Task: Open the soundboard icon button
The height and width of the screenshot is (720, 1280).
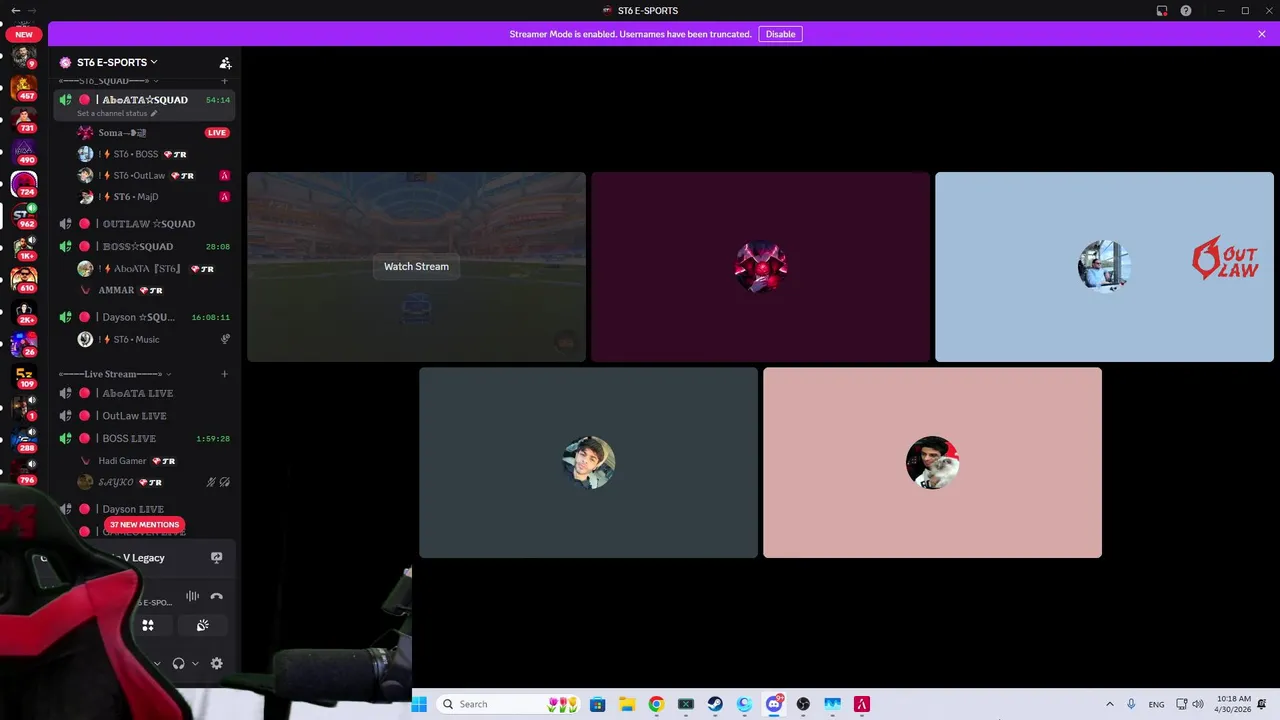Action: click(x=202, y=625)
